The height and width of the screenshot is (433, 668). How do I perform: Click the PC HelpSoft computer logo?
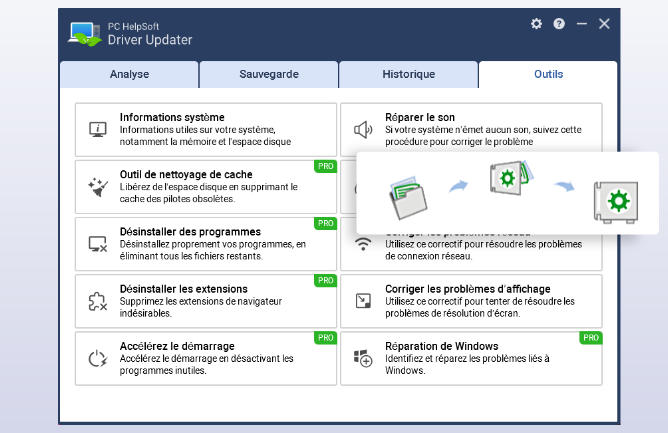click(x=85, y=34)
